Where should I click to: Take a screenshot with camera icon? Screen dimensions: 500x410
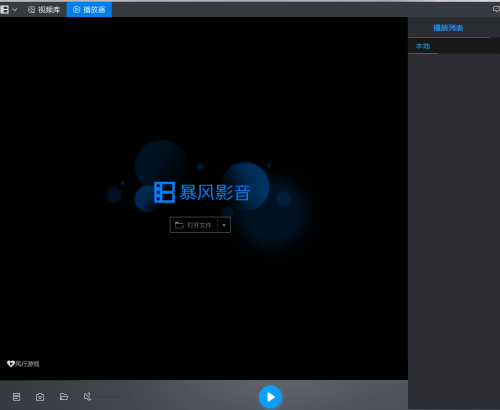click(40, 397)
